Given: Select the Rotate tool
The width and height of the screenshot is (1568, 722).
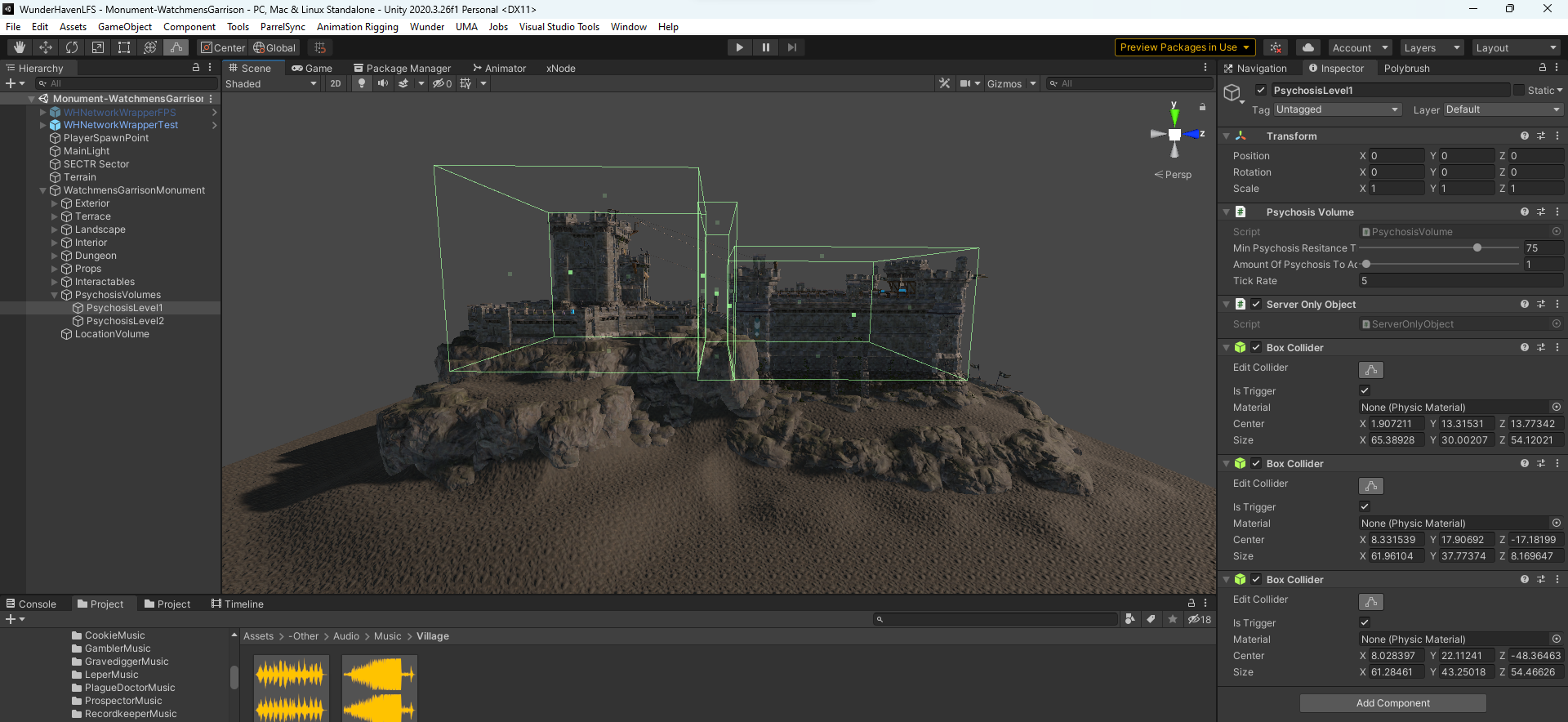Looking at the screenshot, I should tap(72, 47).
